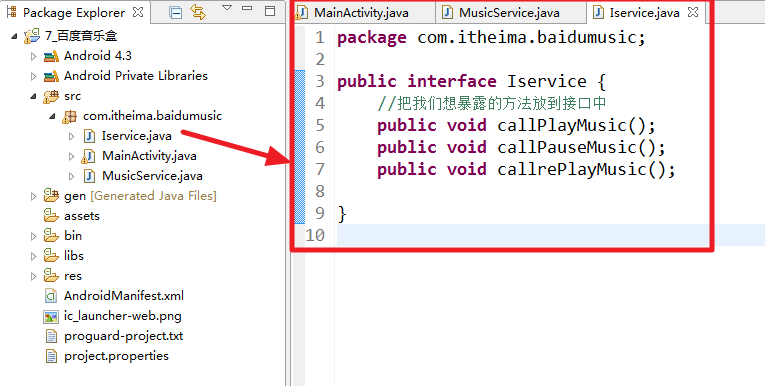Screen dimensions: 765x386
Task: Select the Iservice.java editor tab
Action: (x=644, y=13)
